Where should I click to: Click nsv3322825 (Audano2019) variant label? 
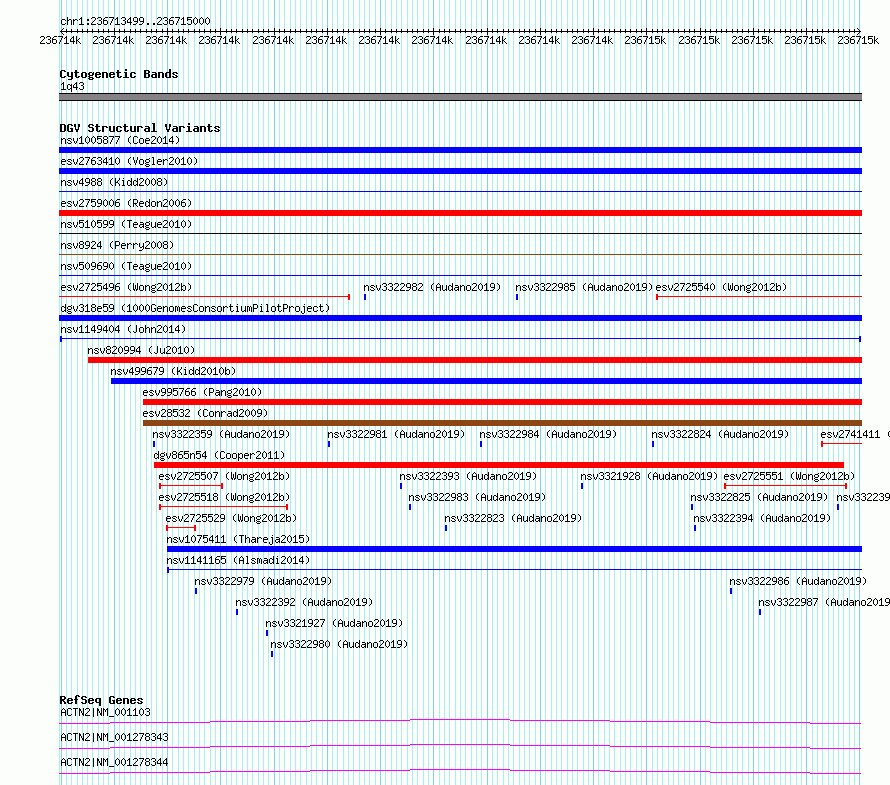759,497
